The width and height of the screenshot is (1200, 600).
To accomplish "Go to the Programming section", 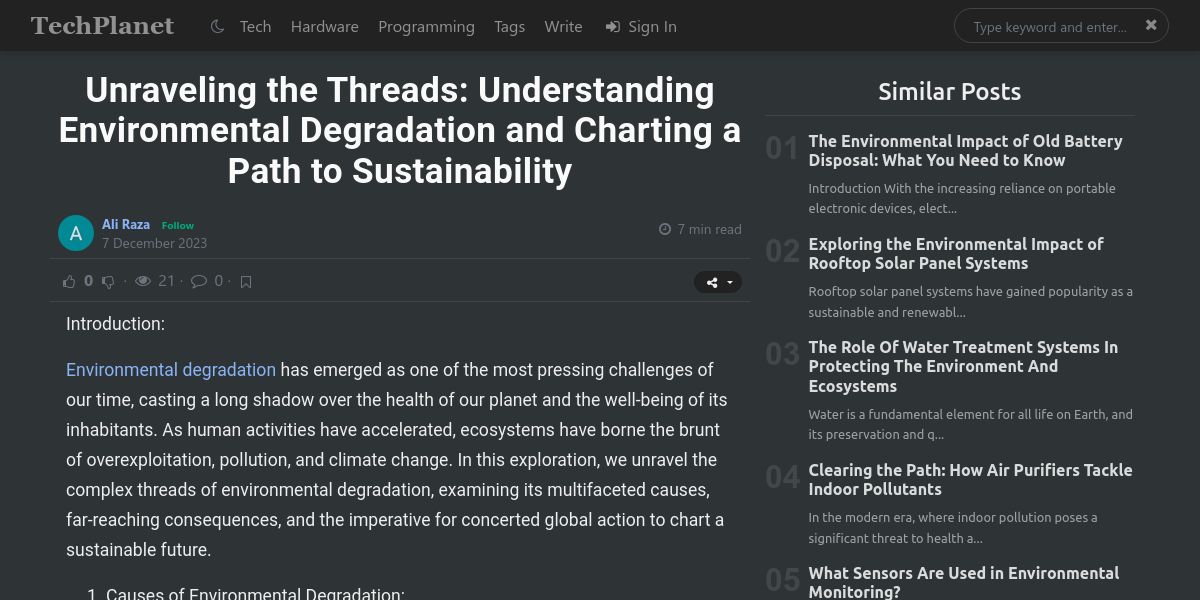I will [x=426, y=27].
